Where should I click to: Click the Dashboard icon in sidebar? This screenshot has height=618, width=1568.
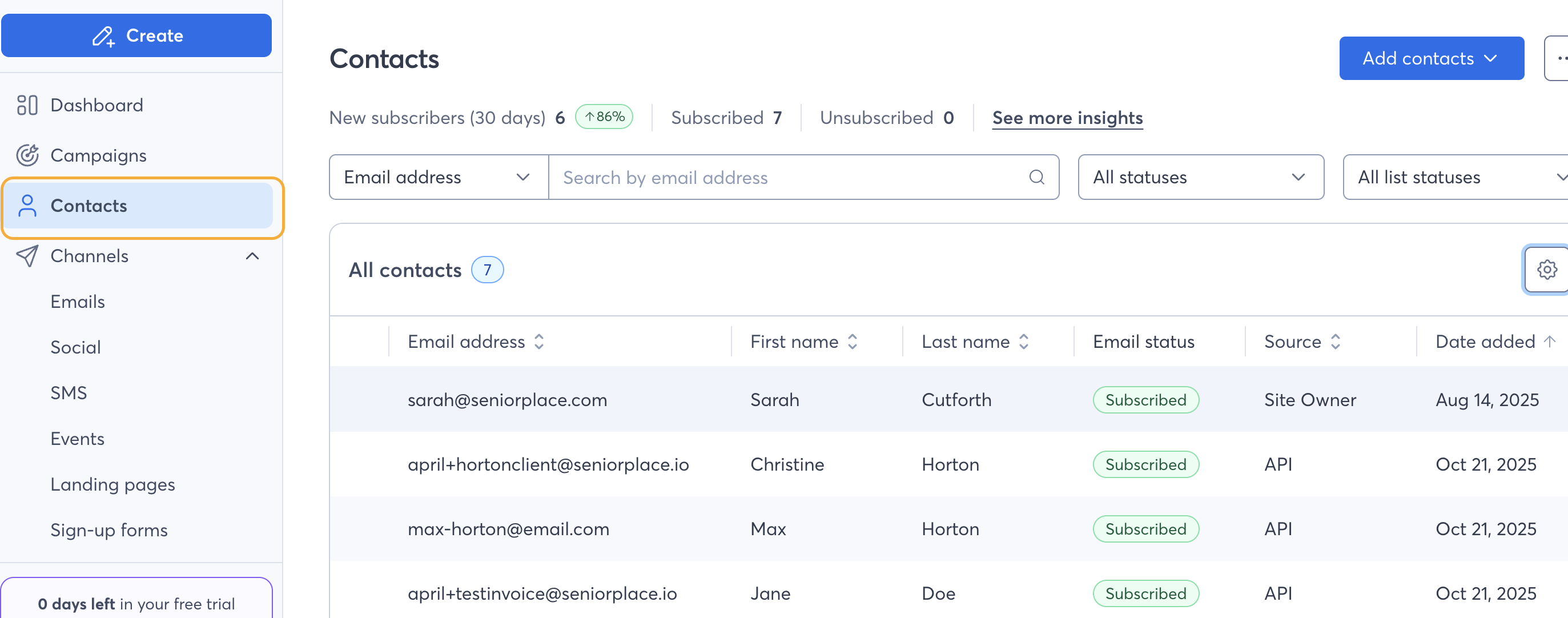27,105
